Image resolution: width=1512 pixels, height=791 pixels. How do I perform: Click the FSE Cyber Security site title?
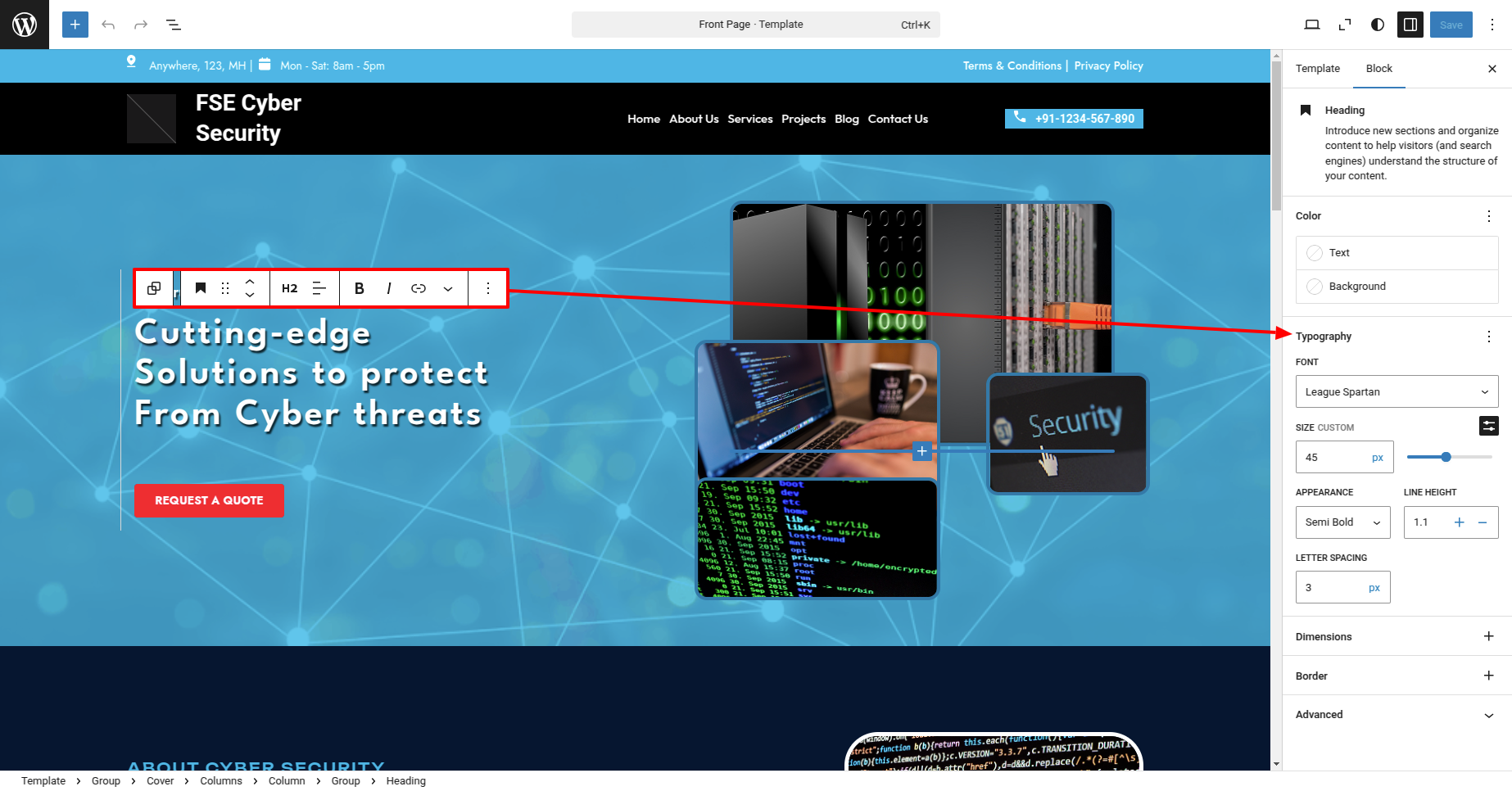248,118
